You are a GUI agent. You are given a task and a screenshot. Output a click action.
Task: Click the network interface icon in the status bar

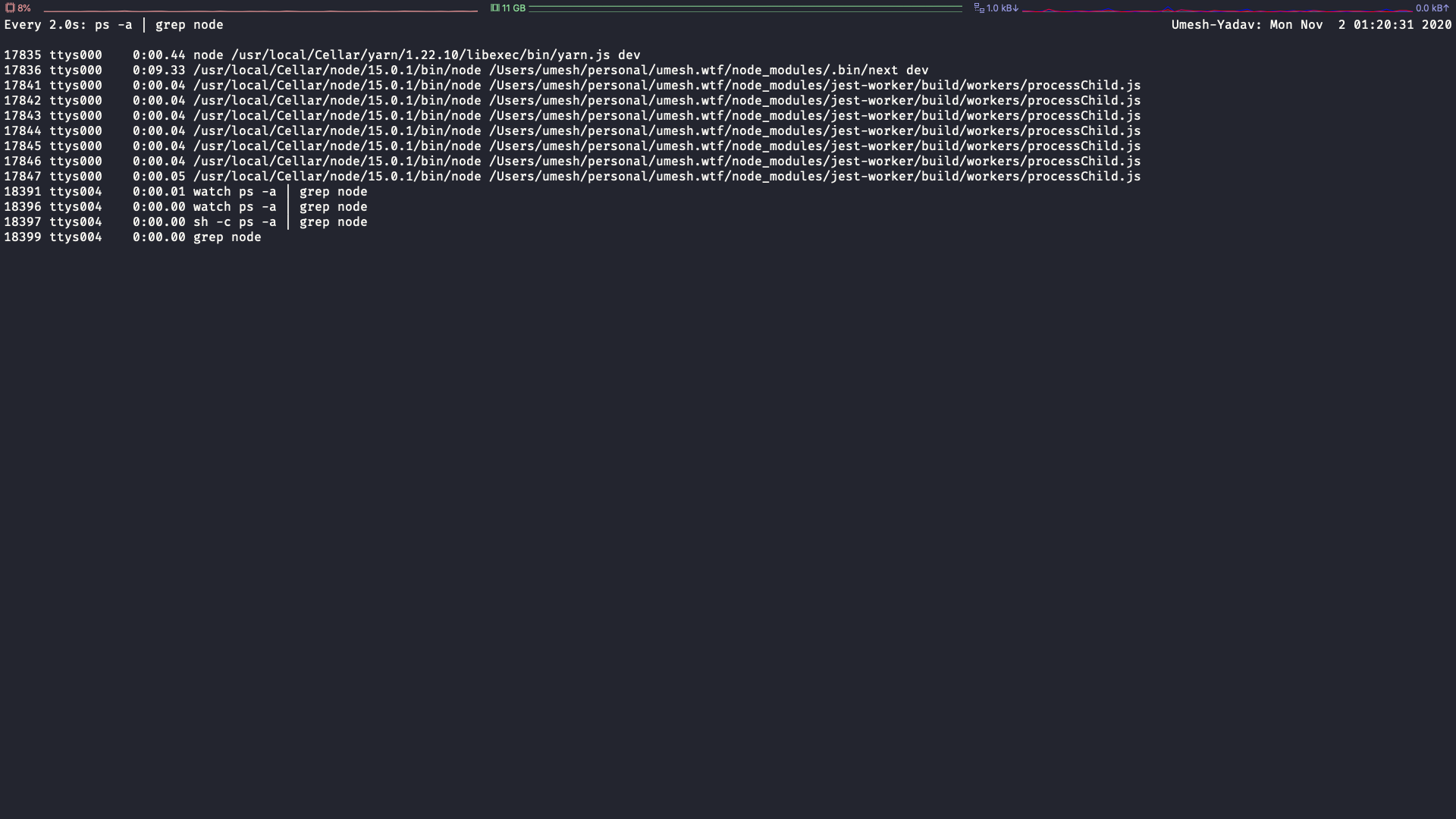point(977,8)
